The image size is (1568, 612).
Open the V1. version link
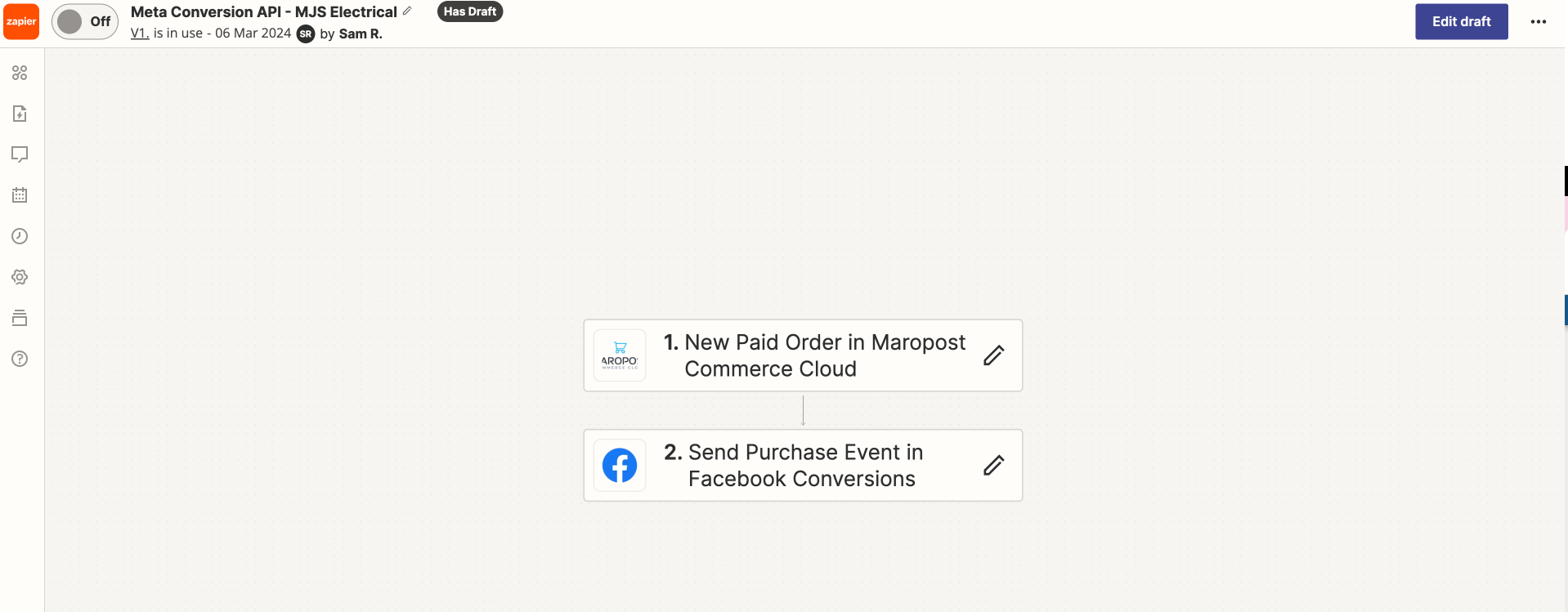point(140,34)
